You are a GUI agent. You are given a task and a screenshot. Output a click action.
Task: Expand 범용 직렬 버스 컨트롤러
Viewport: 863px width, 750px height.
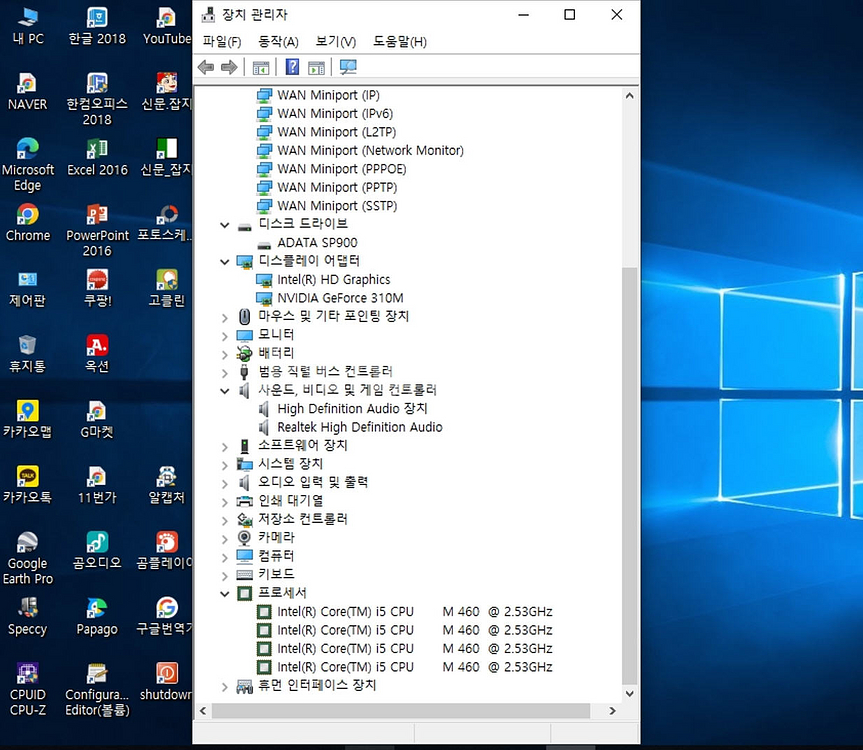point(225,373)
